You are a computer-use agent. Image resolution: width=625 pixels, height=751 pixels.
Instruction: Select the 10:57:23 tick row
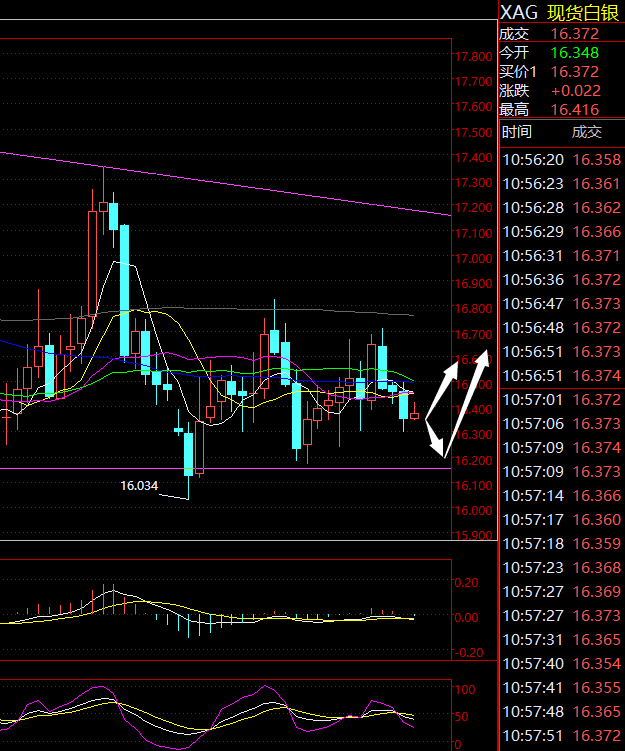tap(562, 568)
